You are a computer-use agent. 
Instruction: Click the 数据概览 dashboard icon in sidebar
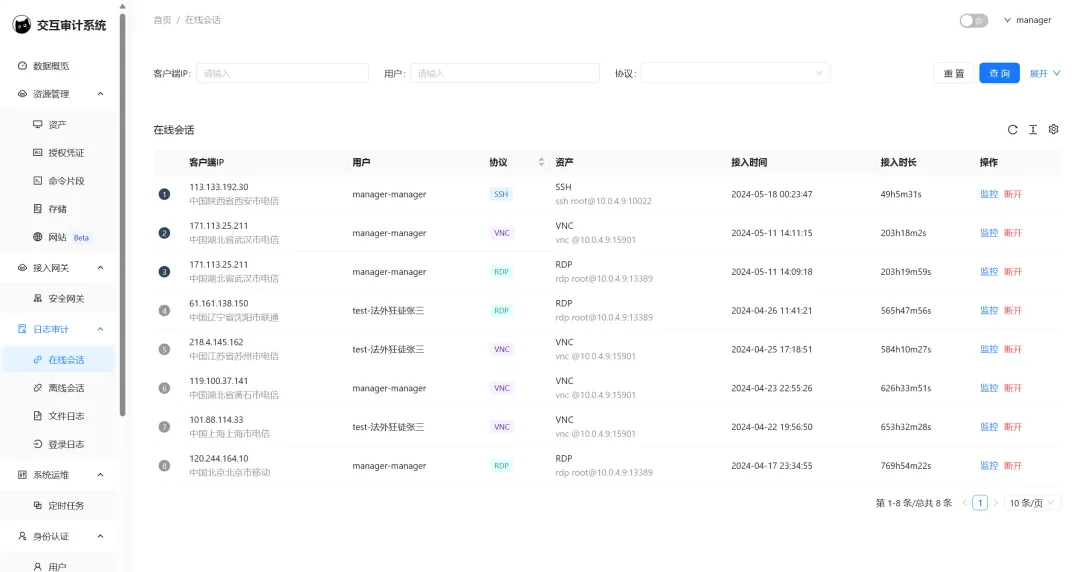(23, 66)
